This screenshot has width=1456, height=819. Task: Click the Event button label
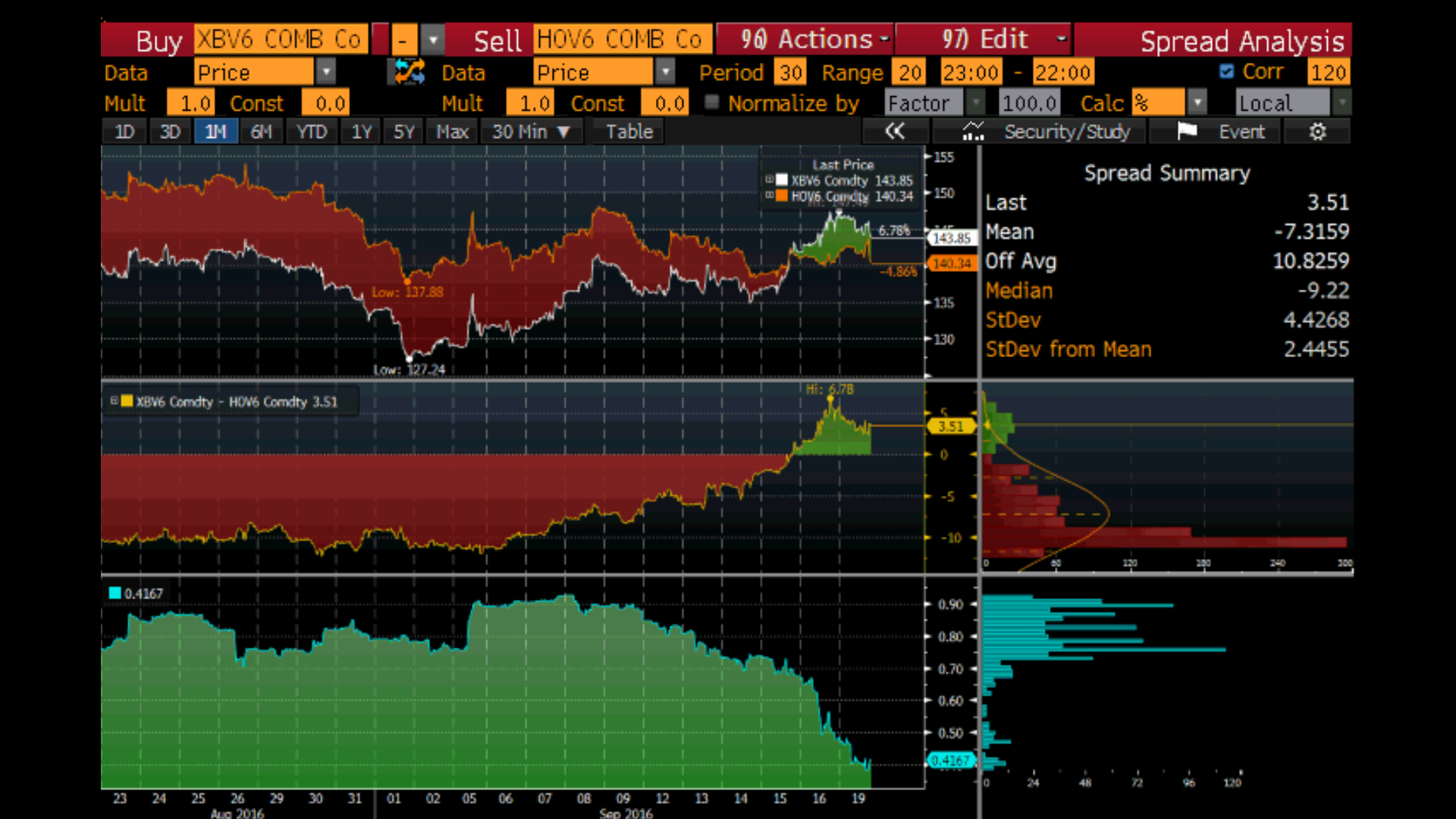1241,132
